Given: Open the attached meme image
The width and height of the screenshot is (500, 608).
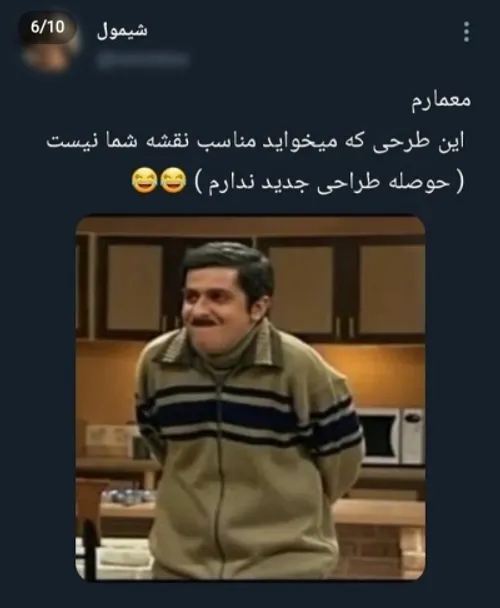Looking at the screenshot, I should tap(250, 397).
